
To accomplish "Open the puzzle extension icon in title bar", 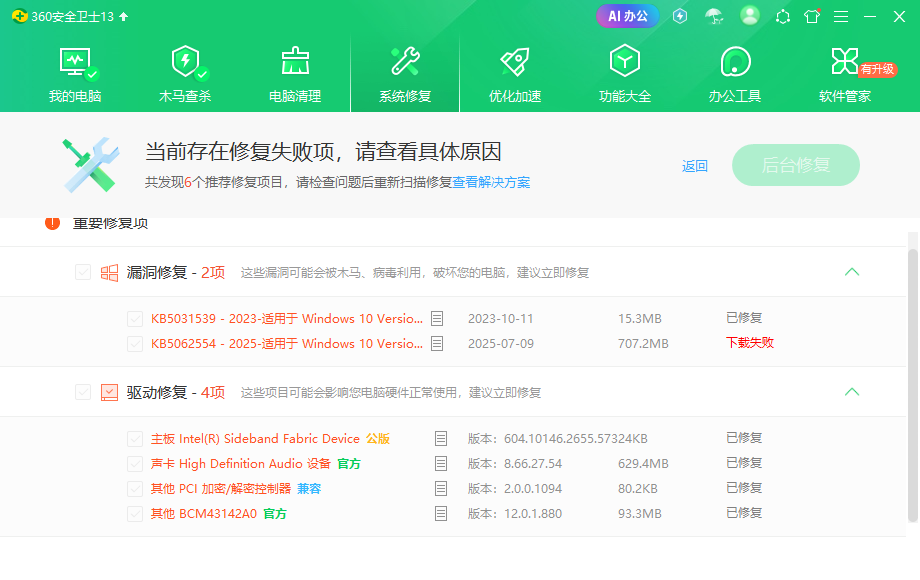I will [x=783, y=16].
